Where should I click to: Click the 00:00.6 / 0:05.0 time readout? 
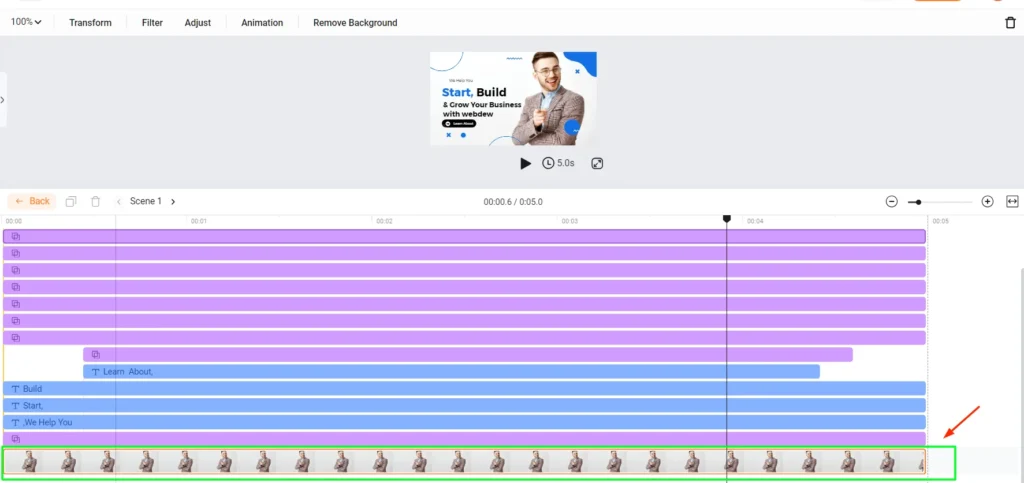[513, 202]
